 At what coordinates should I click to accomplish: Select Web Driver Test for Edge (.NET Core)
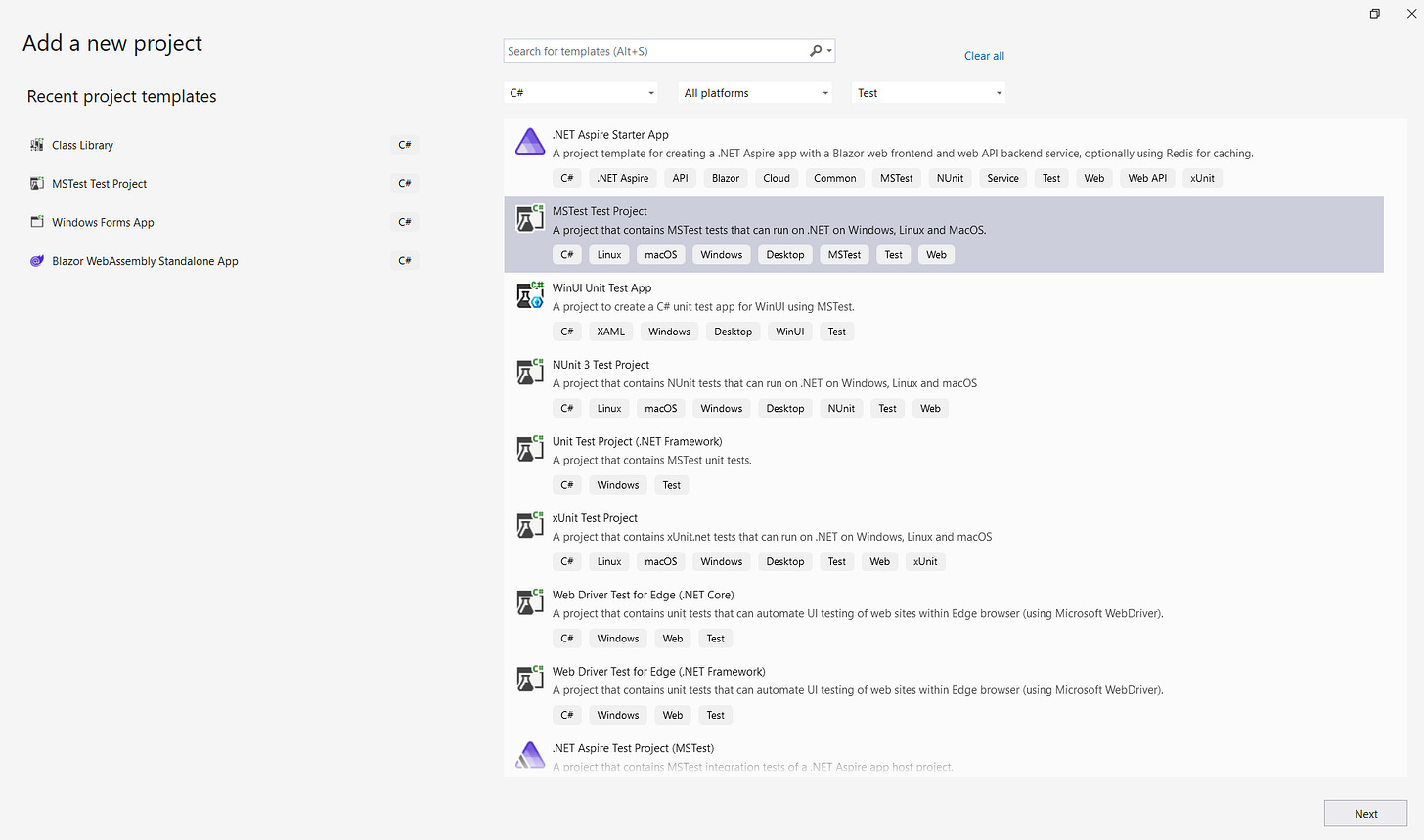[944, 618]
